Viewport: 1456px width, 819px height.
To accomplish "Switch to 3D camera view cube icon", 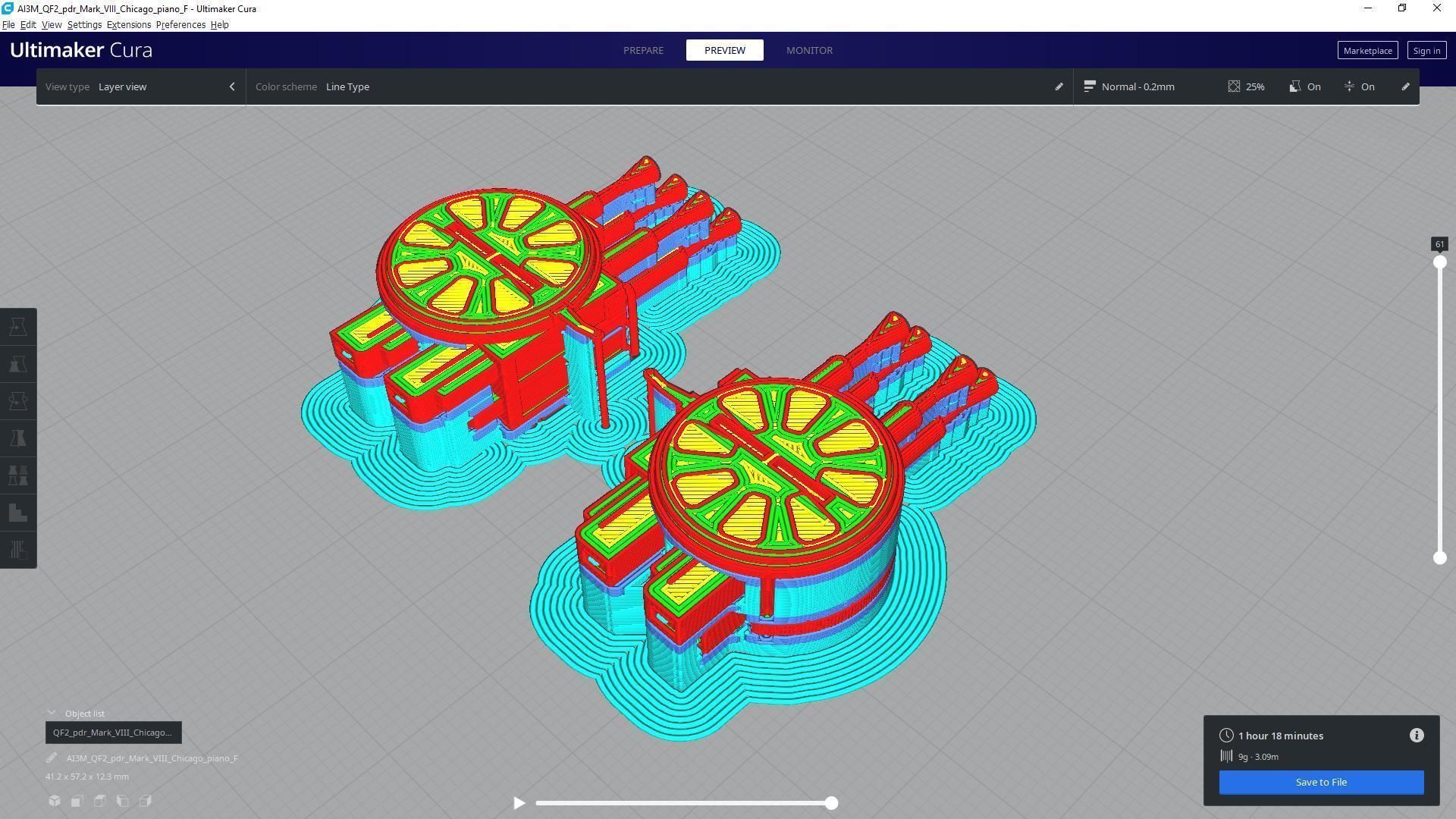I will pyautogui.click(x=55, y=801).
